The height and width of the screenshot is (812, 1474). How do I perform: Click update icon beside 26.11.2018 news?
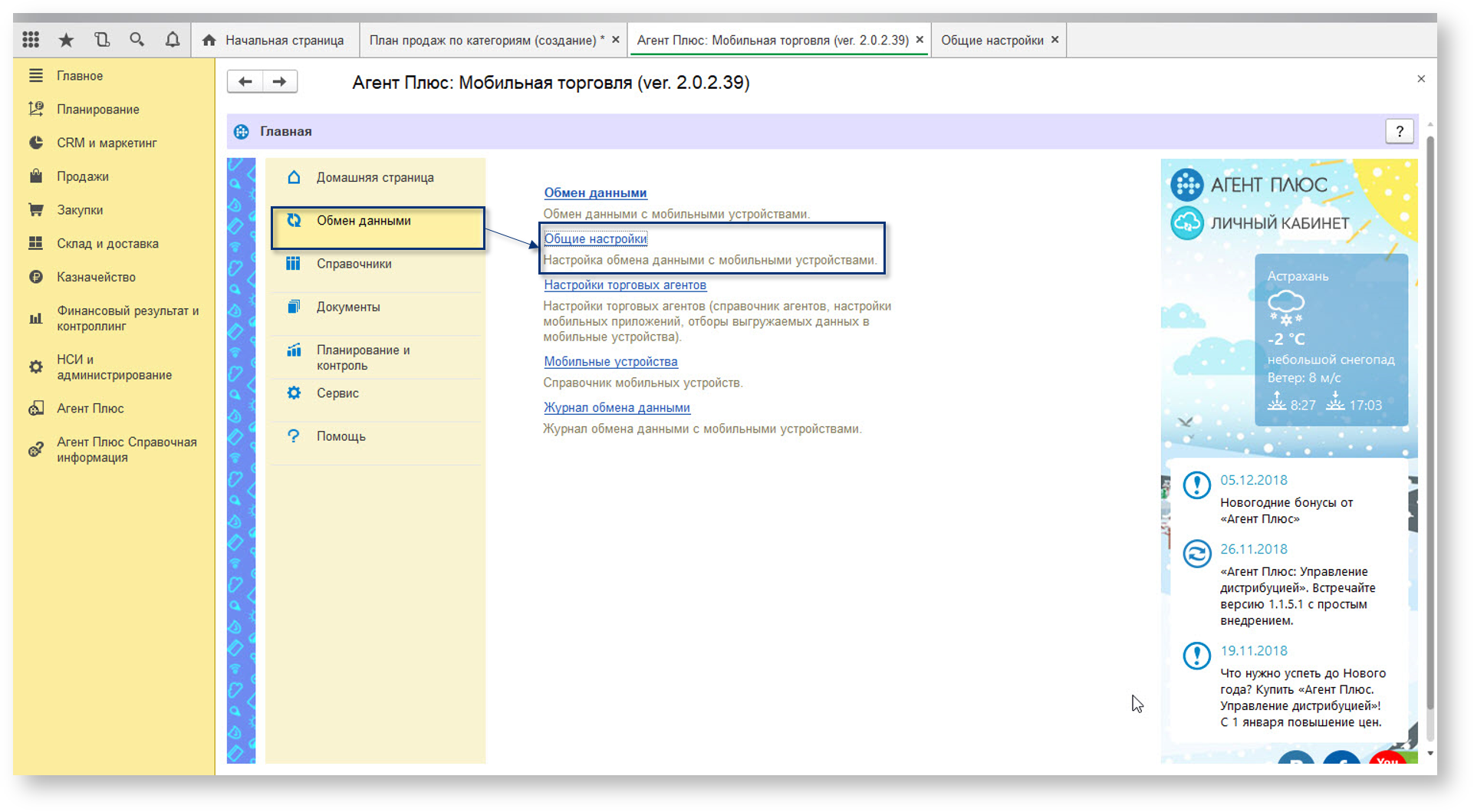tap(1196, 554)
